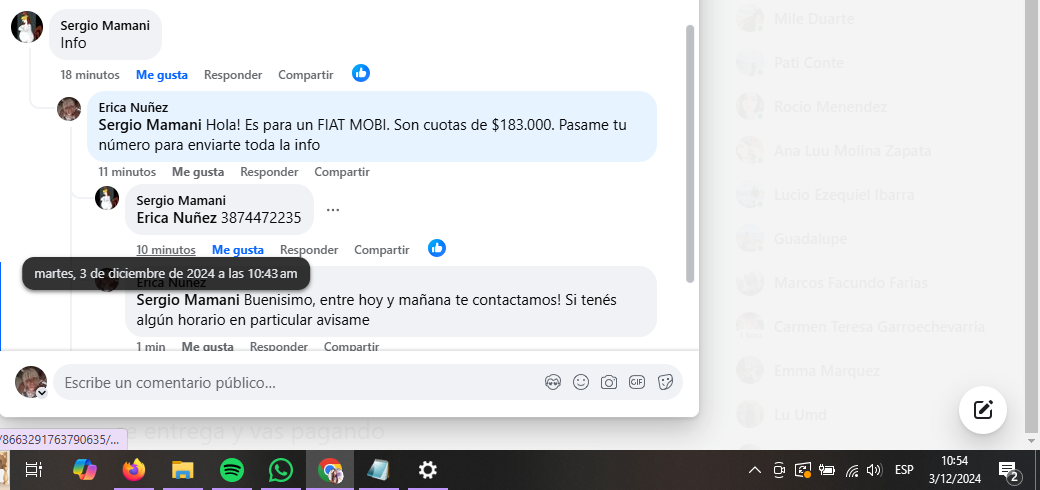
Task: Open the 10 minutos timestamp link
Action: coord(166,250)
